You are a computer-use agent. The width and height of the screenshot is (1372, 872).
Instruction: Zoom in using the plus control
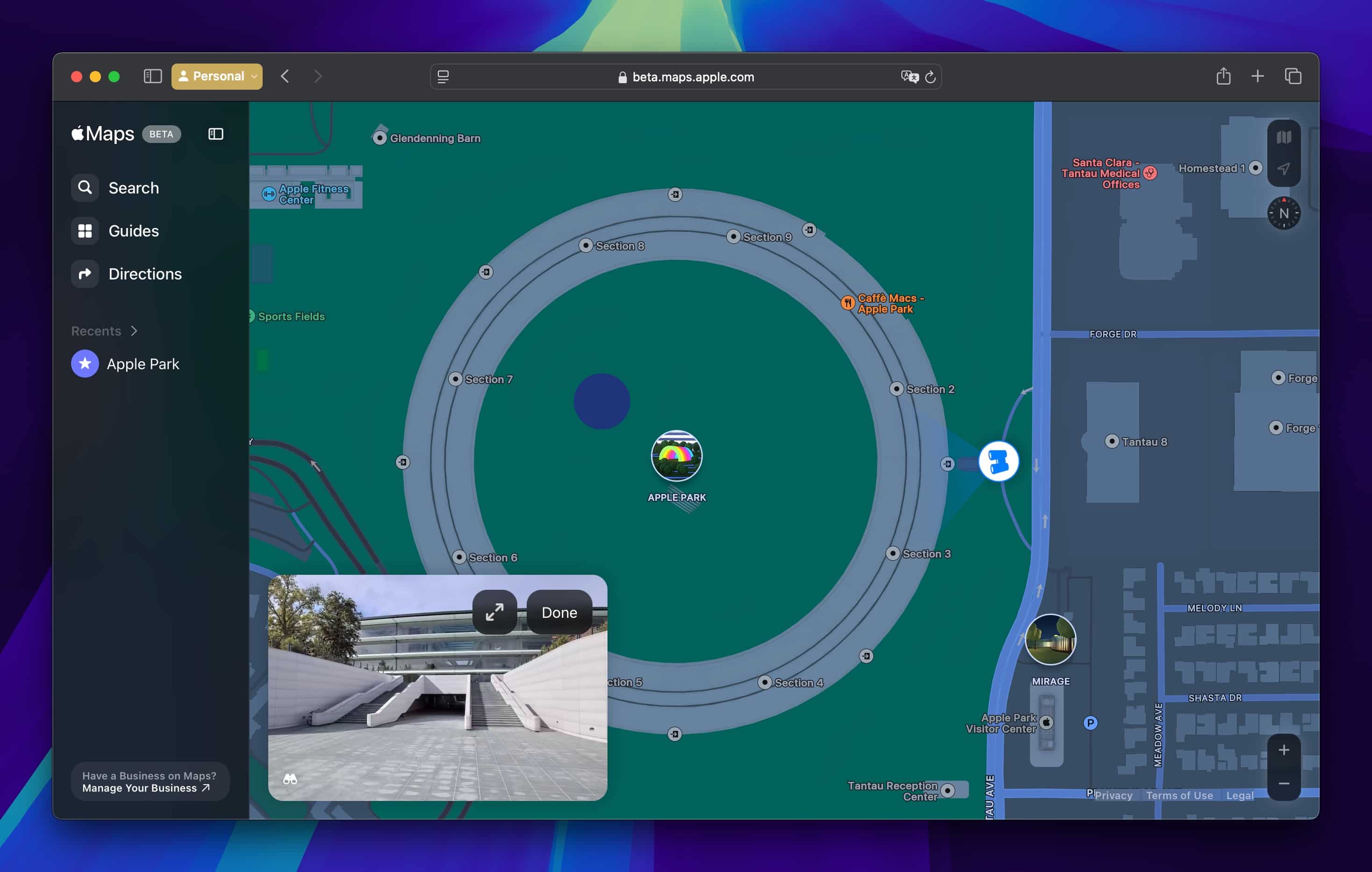point(1284,750)
